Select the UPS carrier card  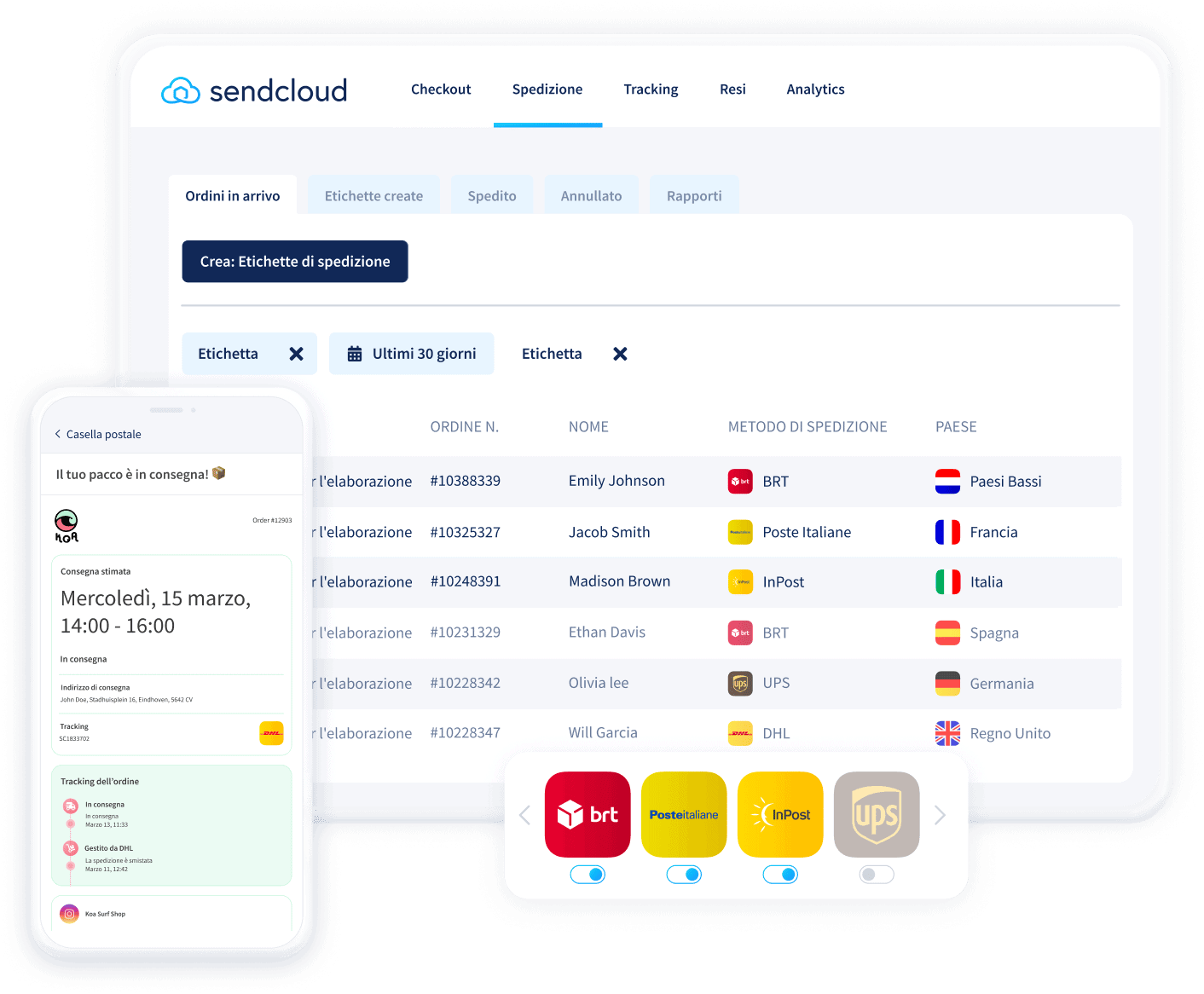pos(877,814)
